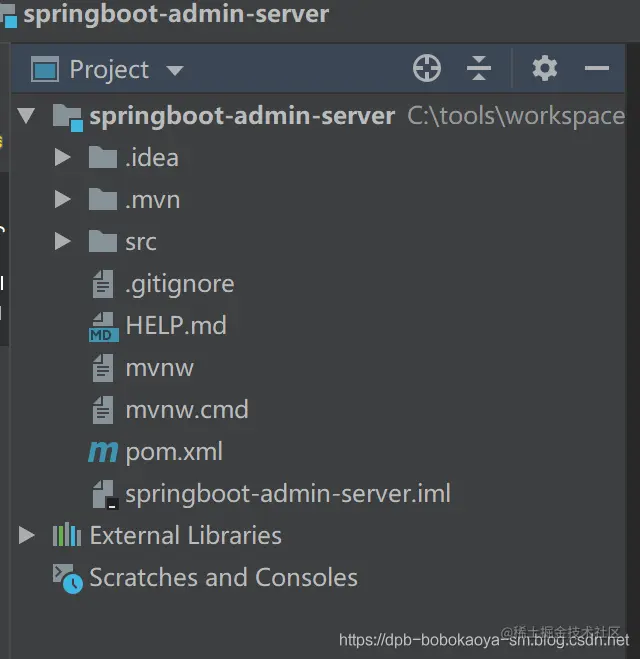Open the Project view dropdown arrow
Image resolution: width=640 pixels, height=659 pixels.
[x=175, y=71]
